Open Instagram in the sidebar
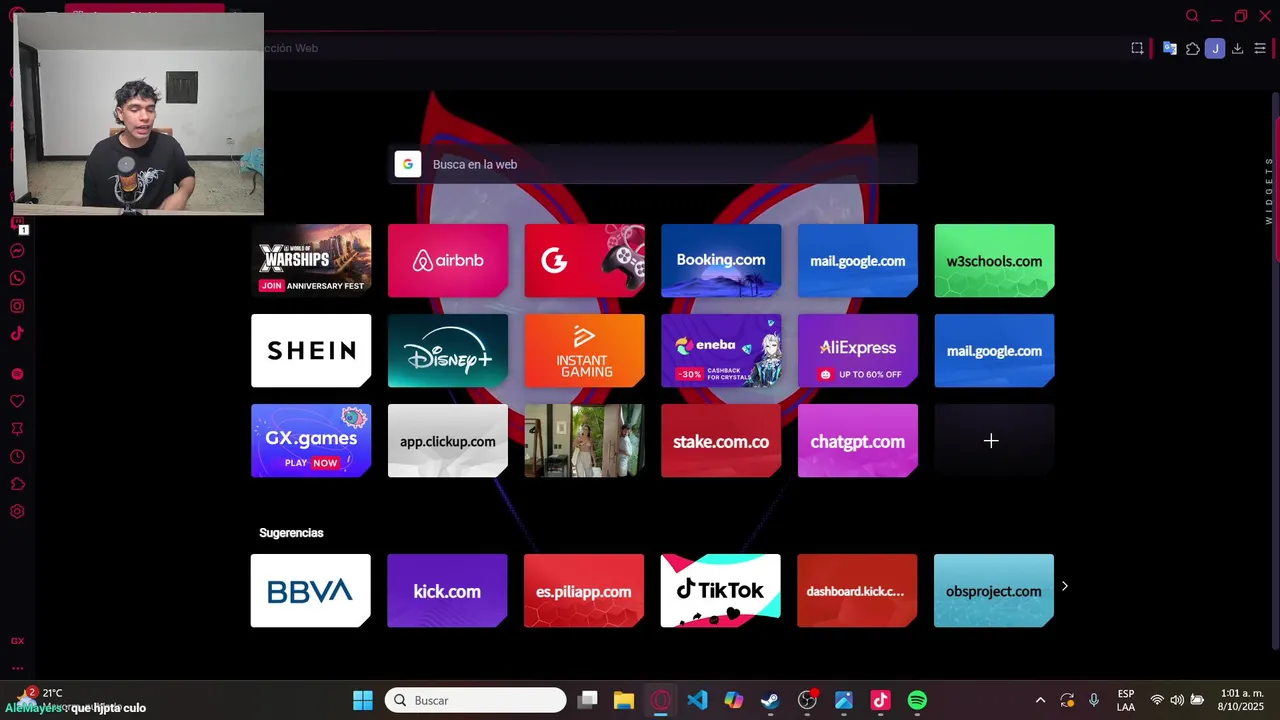Viewport: 1280px width, 720px height. point(17,307)
